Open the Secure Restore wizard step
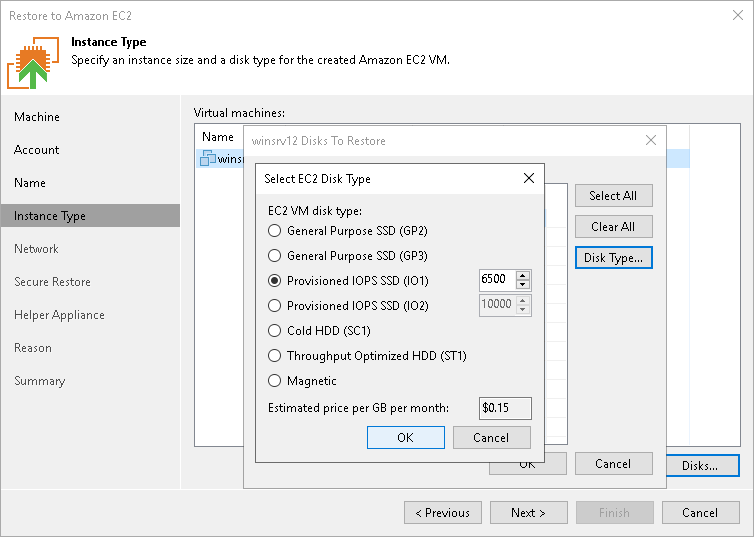Screen dimensions: 754x537 point(52,282)
